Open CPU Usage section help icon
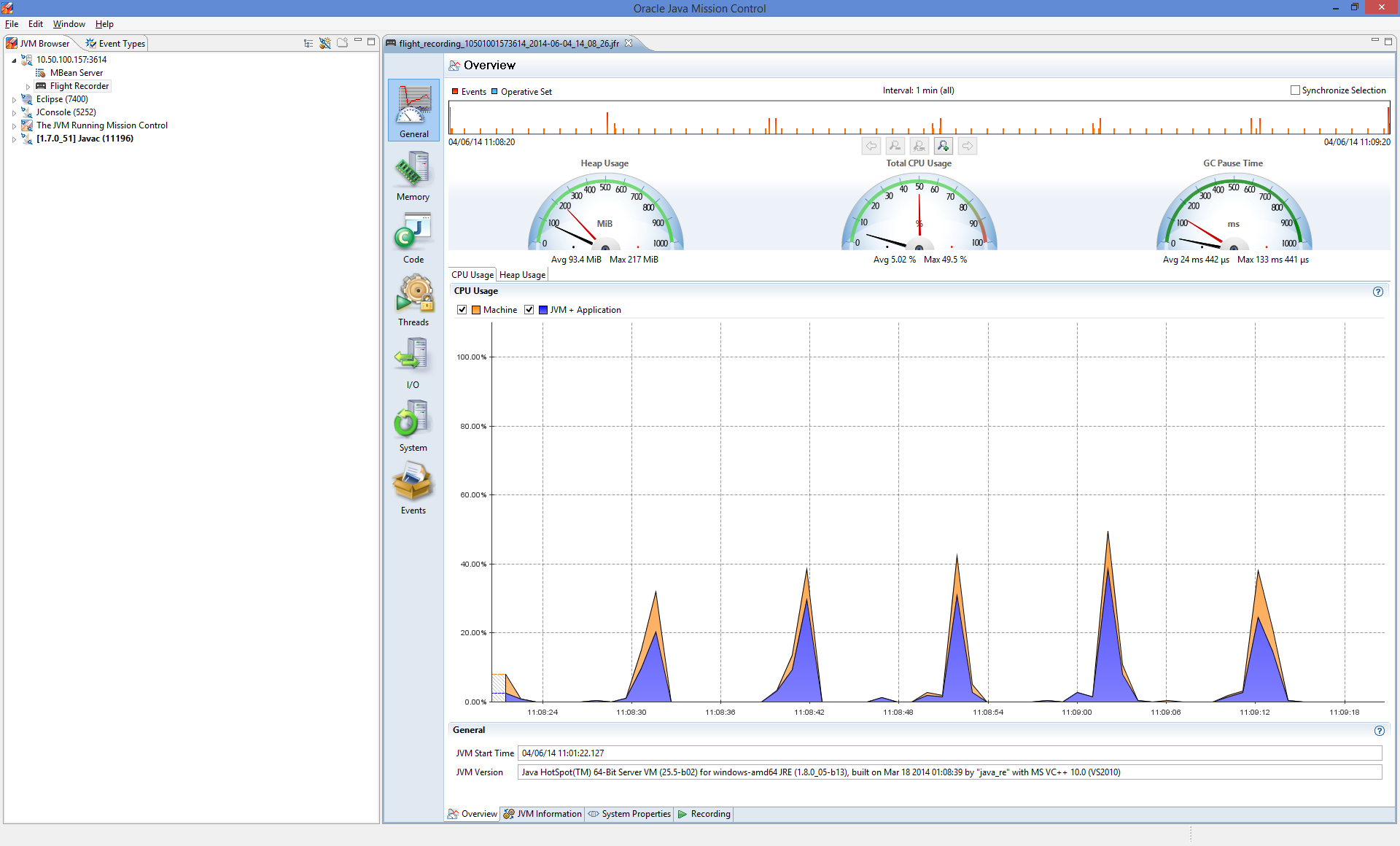 pyautogui.click(x=1378, y=292)
